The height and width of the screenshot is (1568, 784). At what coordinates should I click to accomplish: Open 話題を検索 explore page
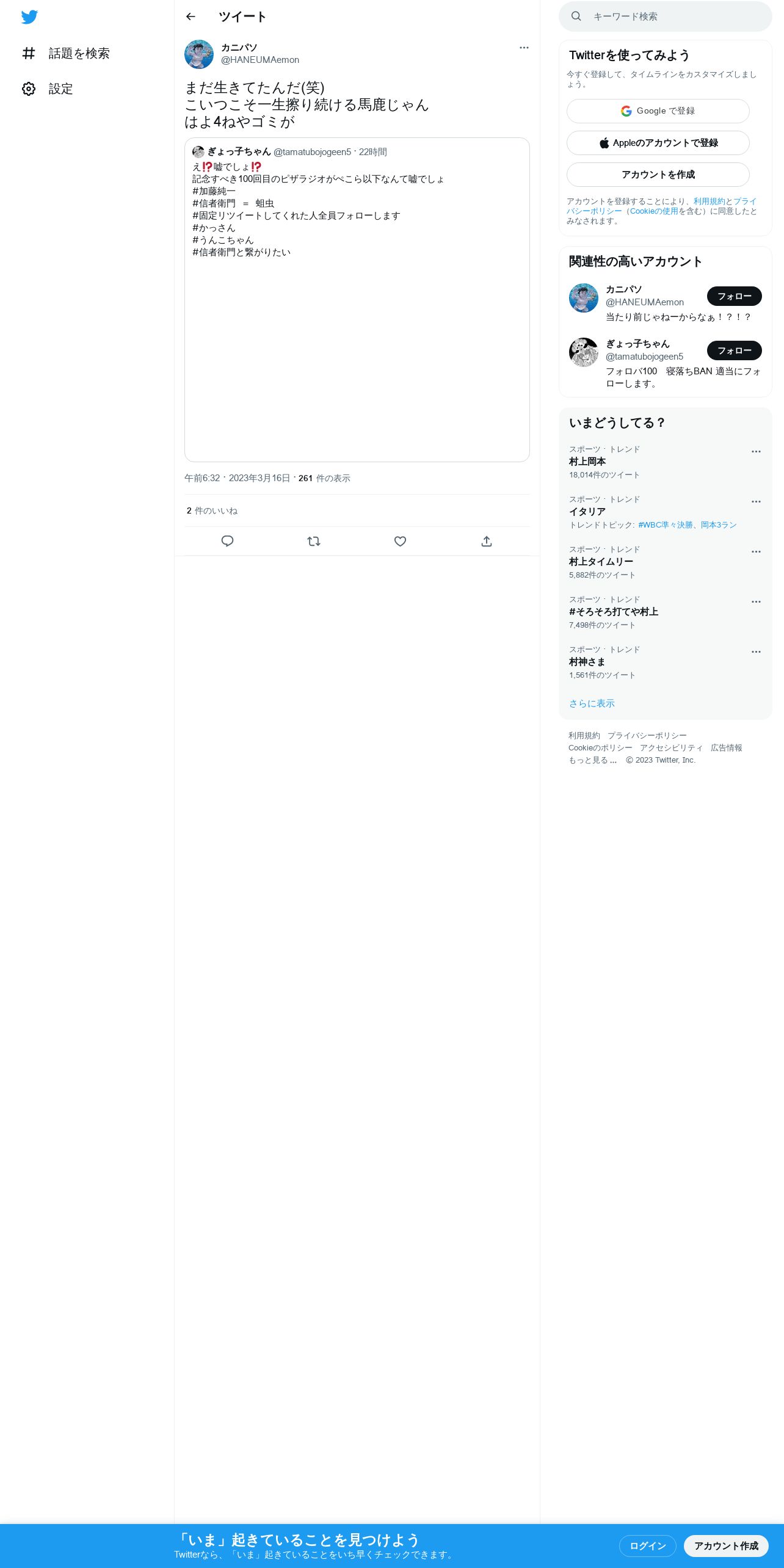coord(66,54)
